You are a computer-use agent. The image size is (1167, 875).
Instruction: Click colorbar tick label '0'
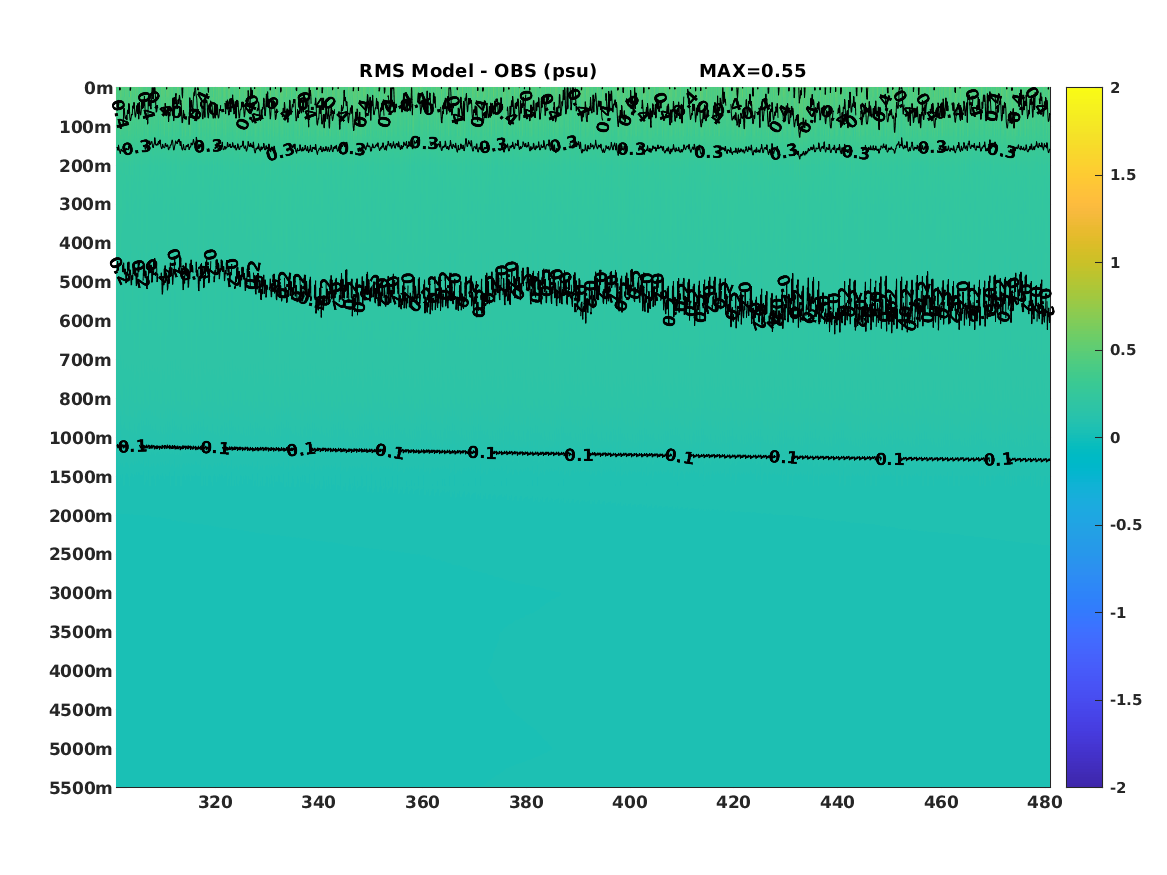[1115, 438]
